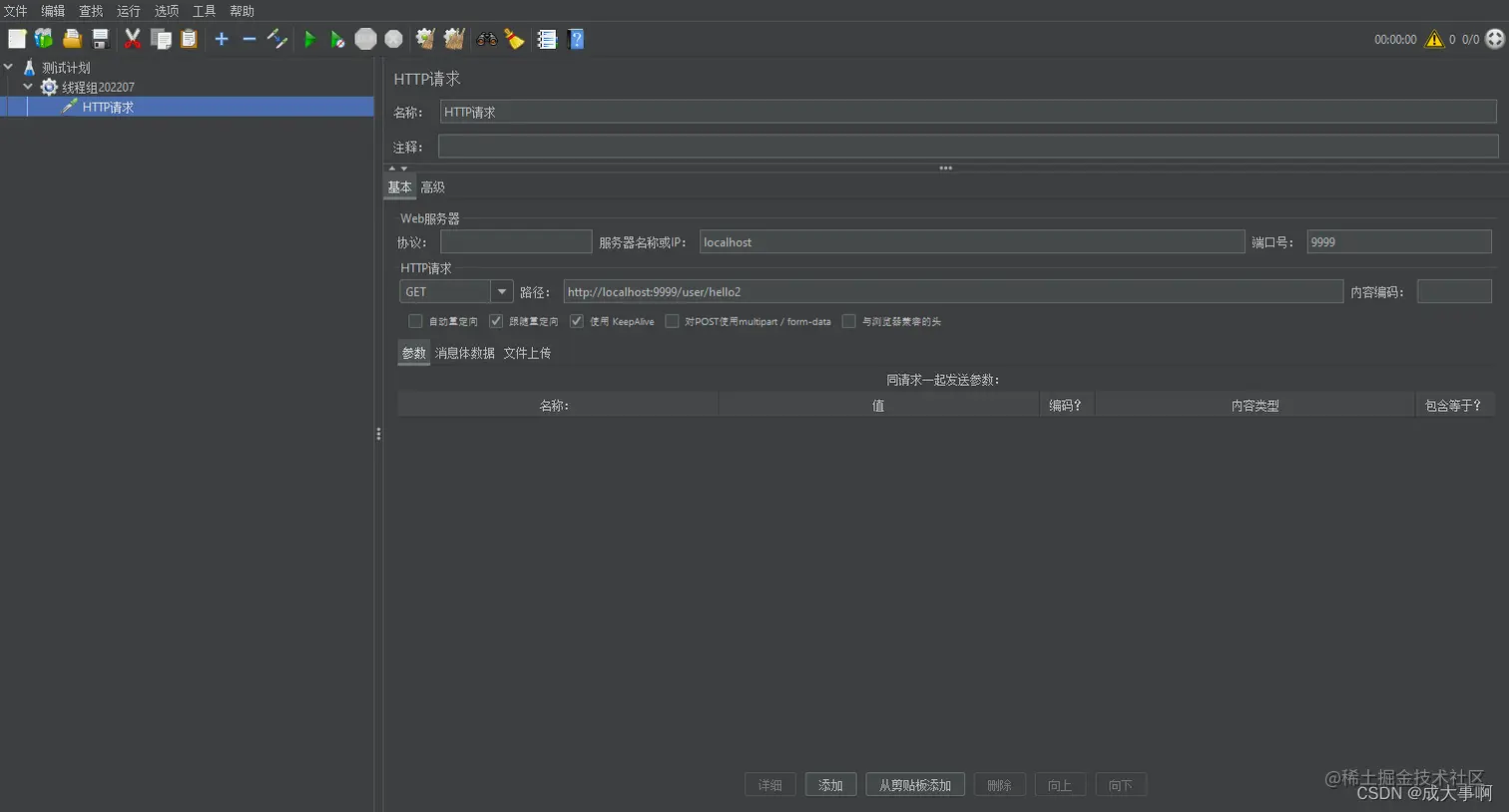Open the Templates toolbar icon
The width and height of the screenshot is (1509, 812).
tap(44, 39)
